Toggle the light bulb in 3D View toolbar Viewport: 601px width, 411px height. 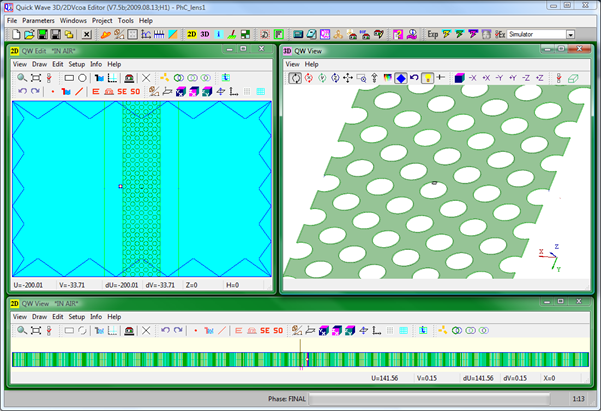(x=426, y=78)
